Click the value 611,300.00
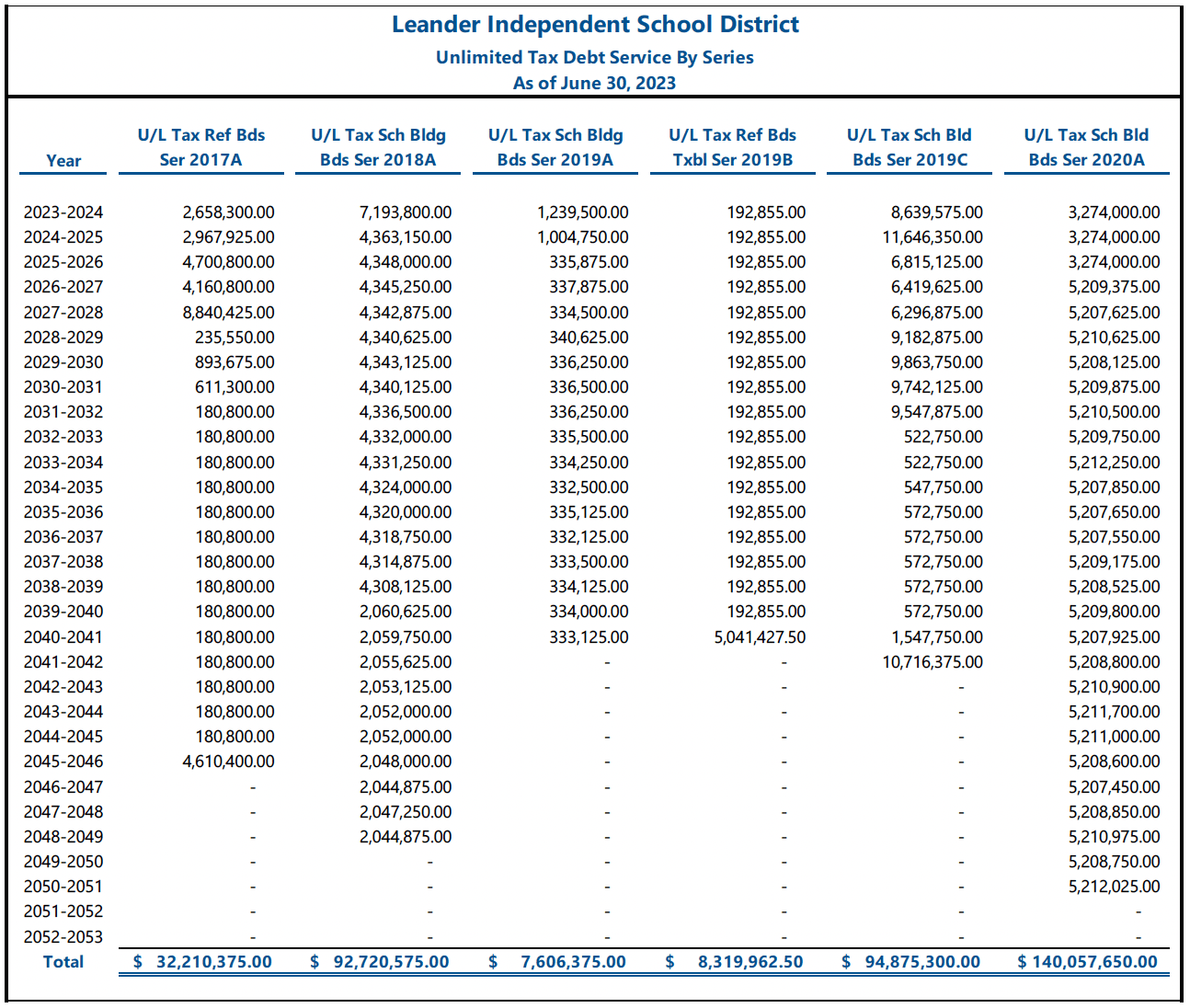This screenshot has width=1190, height=1008. [x=235, y=387]
